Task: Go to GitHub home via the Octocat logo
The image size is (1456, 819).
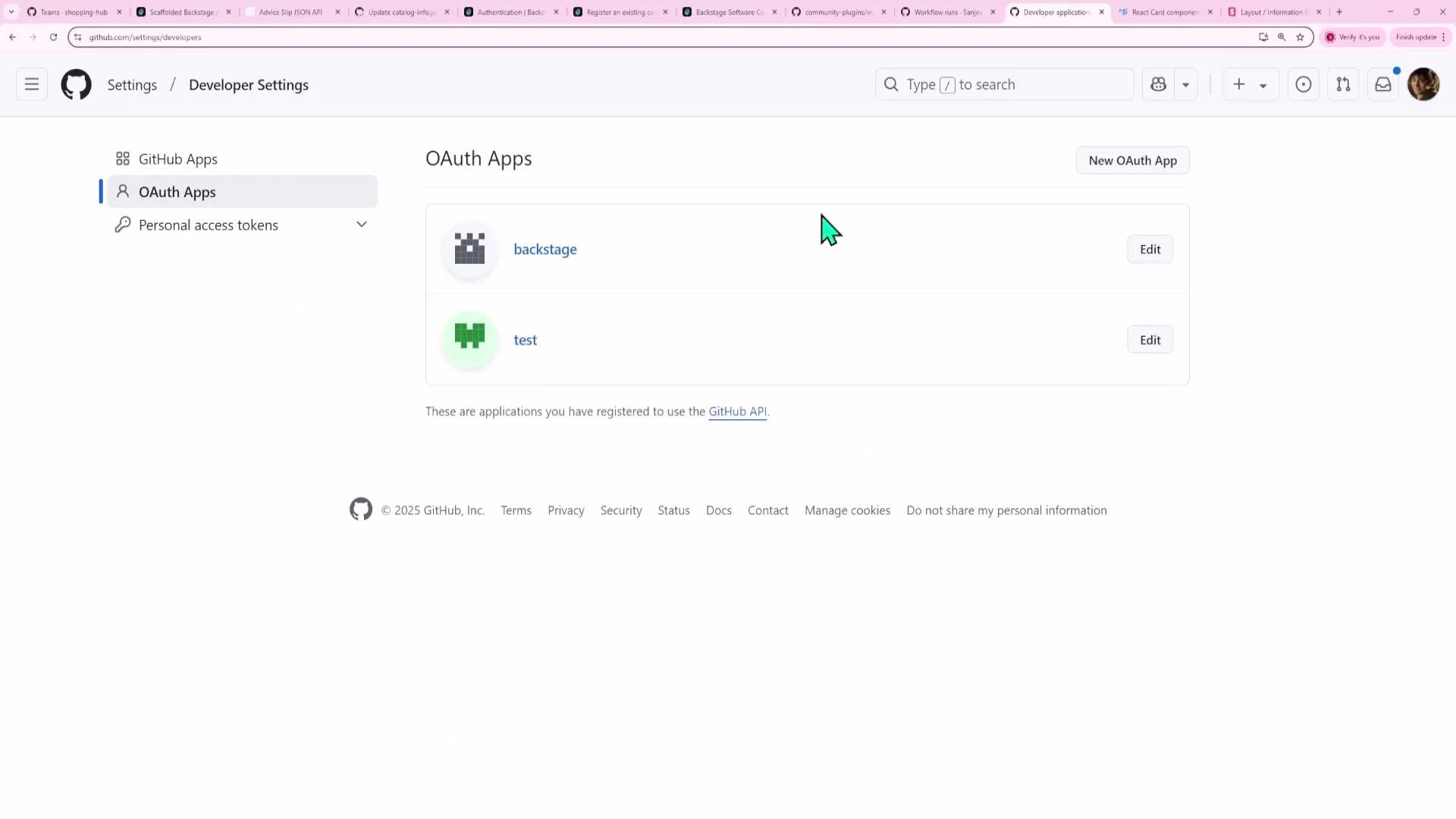Action: 76,84
